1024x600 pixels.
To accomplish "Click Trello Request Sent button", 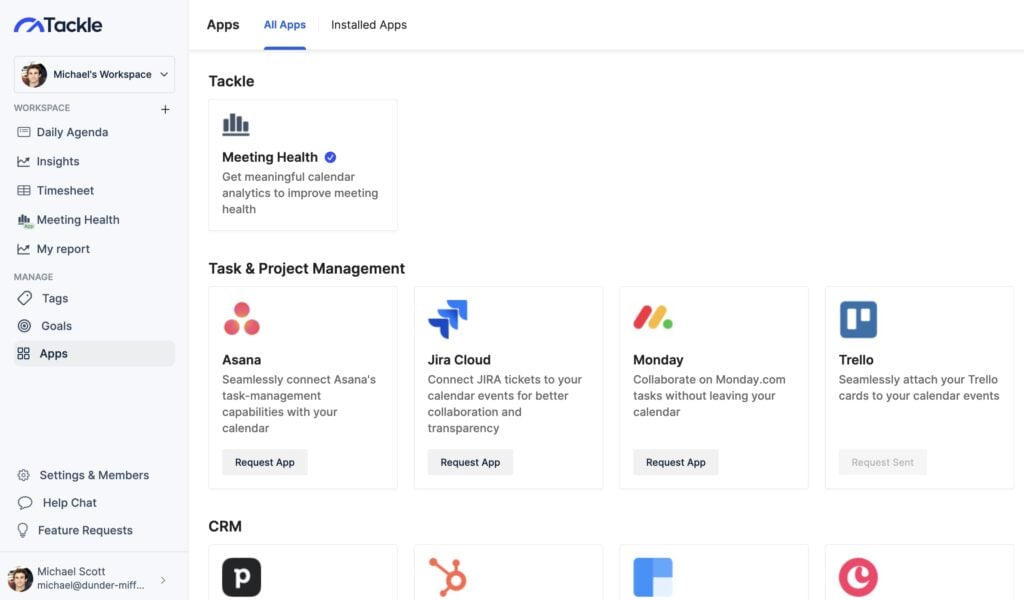I will [882, 462].
